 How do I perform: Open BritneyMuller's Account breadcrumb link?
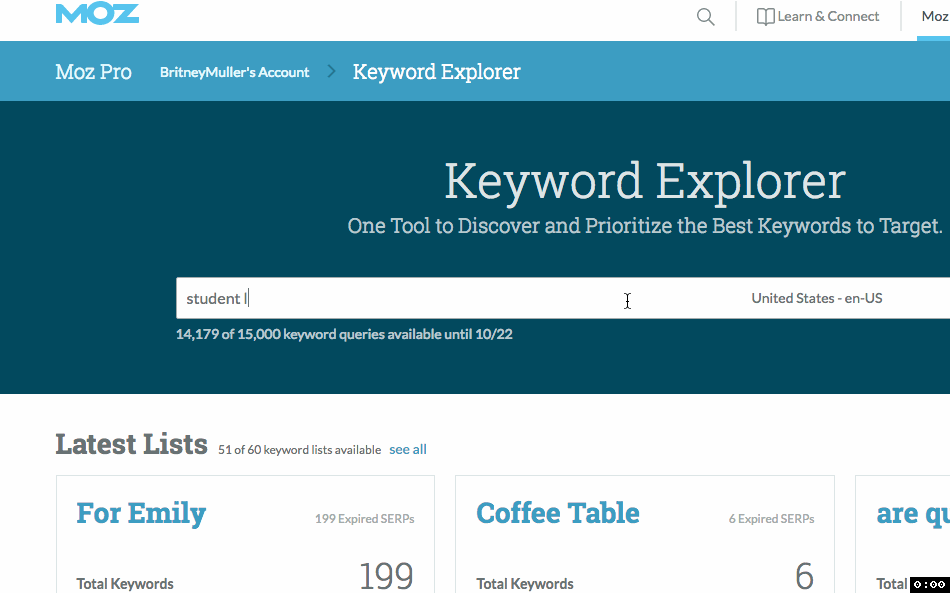click(x=234, y=71)
